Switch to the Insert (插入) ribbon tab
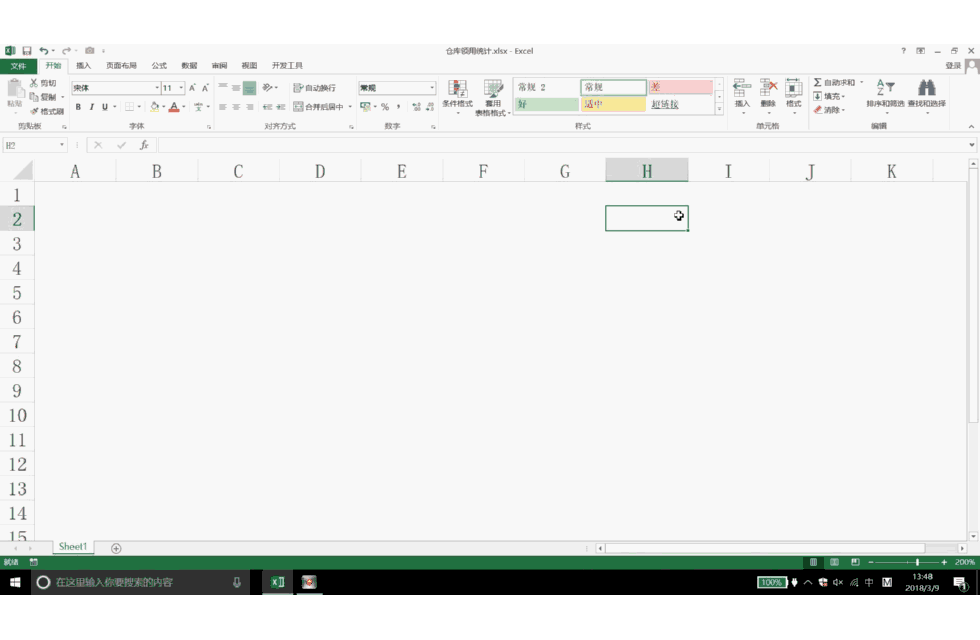The image size is (980, 640). coord(83,66)
